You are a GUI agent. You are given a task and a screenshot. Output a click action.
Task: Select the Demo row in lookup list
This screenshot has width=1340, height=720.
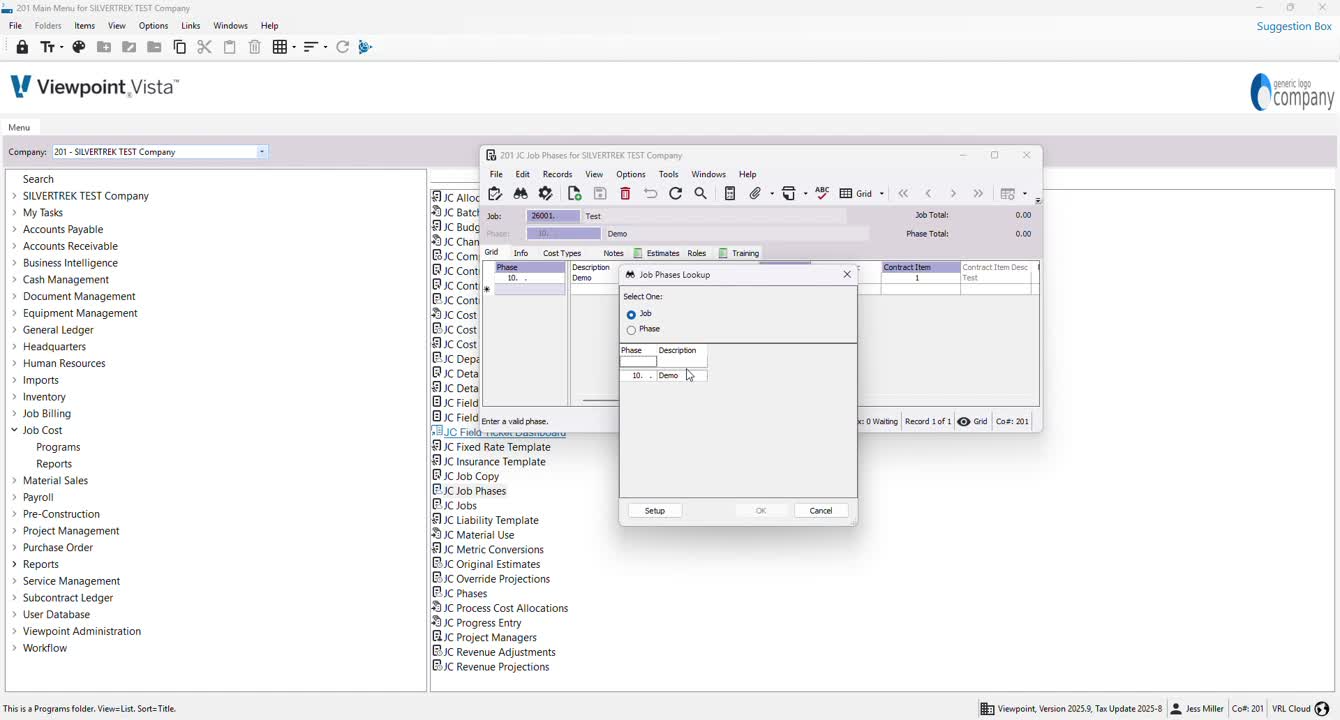pos(663,376)
